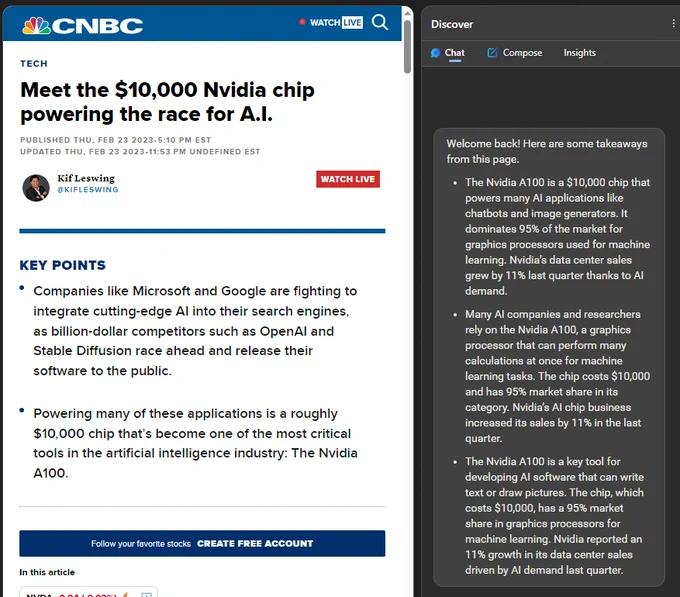This screenshot has height=597, width=680.
Task: Switch to the Compose tab in Discover
Action: 515,53
